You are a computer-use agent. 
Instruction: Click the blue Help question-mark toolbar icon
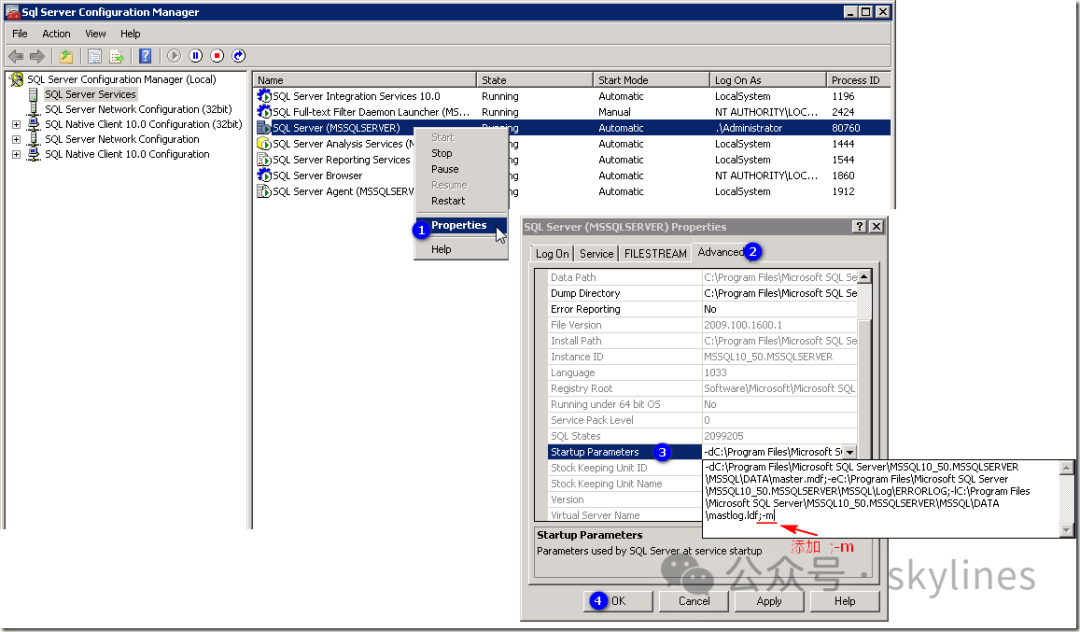click(x=145, y=56)
